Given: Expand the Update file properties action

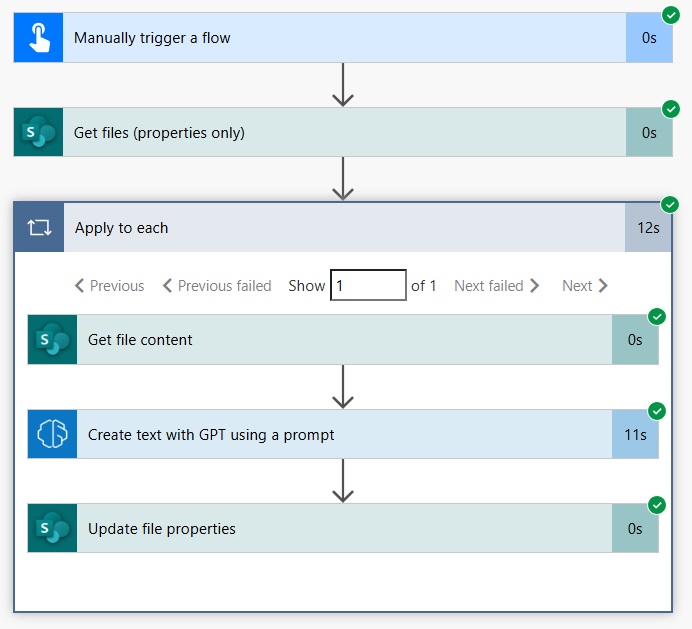Looking at the screenshot, I should 343,528.
